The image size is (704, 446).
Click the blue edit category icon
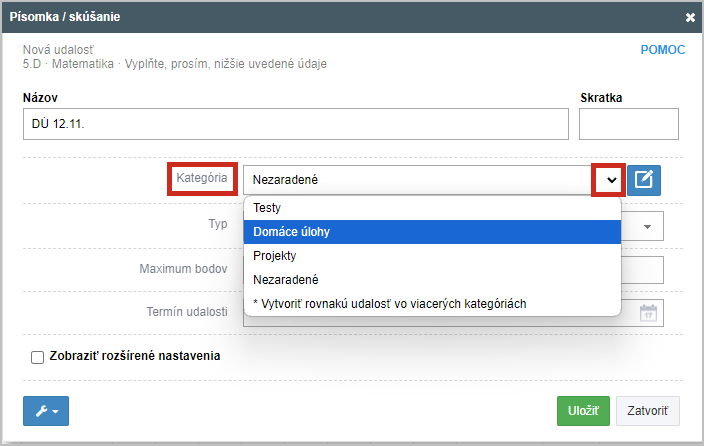[x=643, y=180]
